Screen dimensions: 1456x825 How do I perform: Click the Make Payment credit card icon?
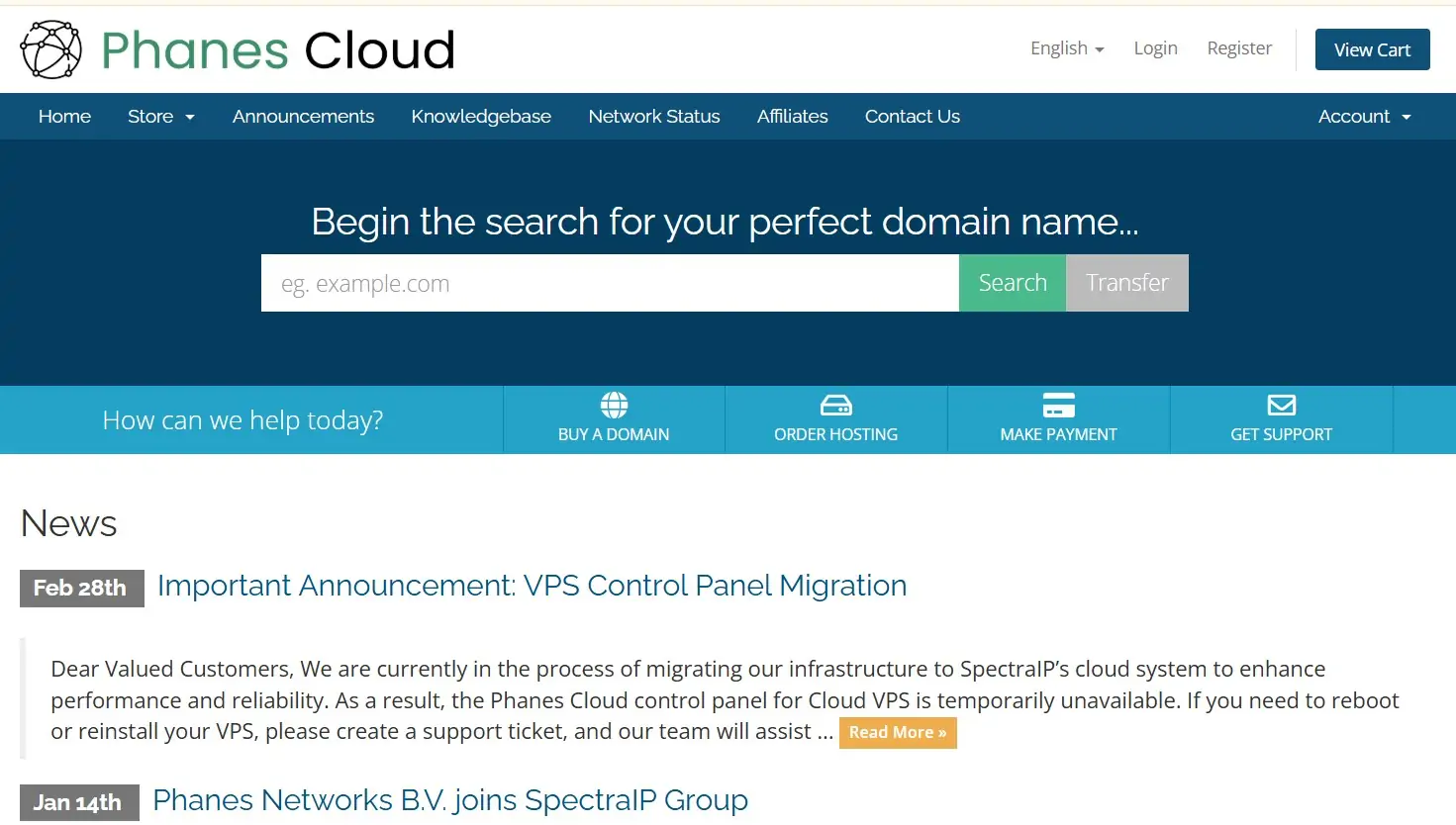coord(1059,406)
